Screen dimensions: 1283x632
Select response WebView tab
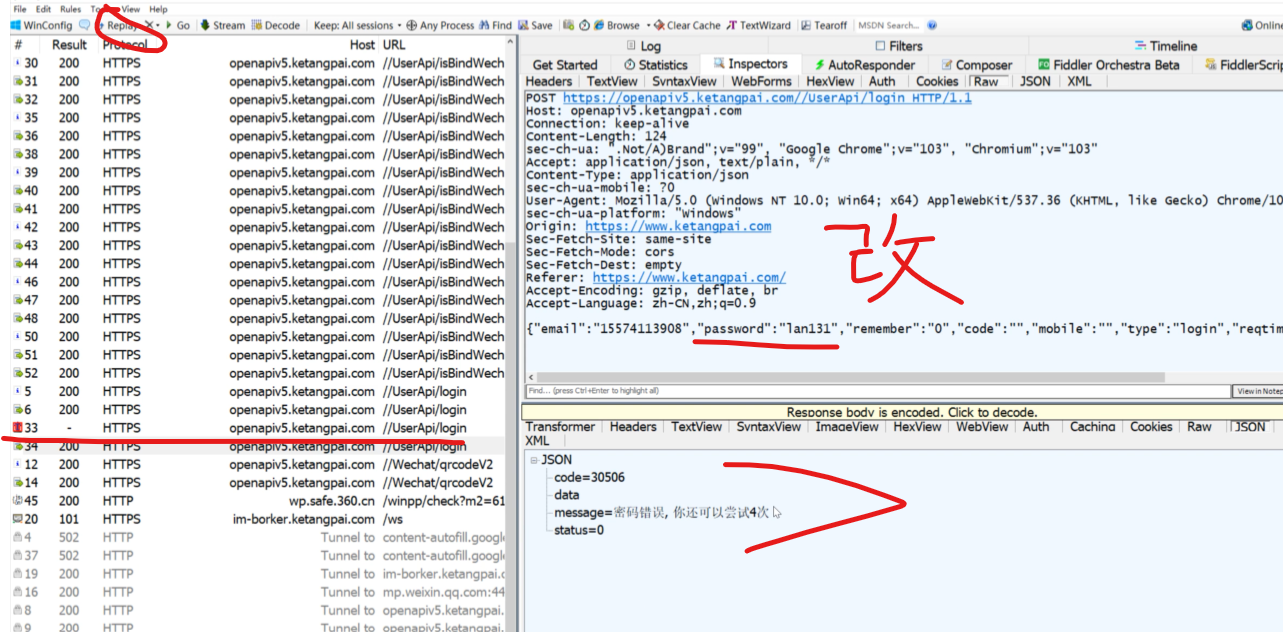pos(982,427)
